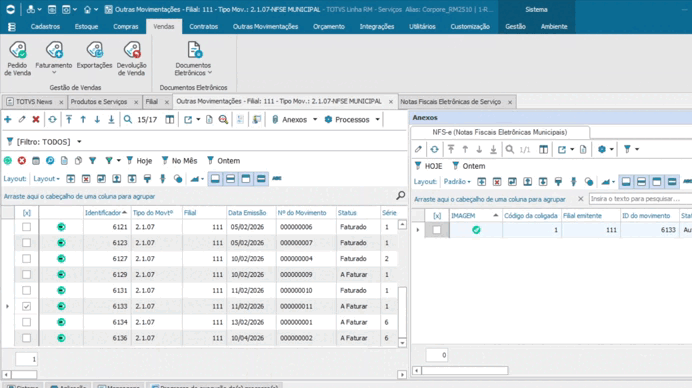Apply the Ontem filter in left panel

click(x=223, y=161)
